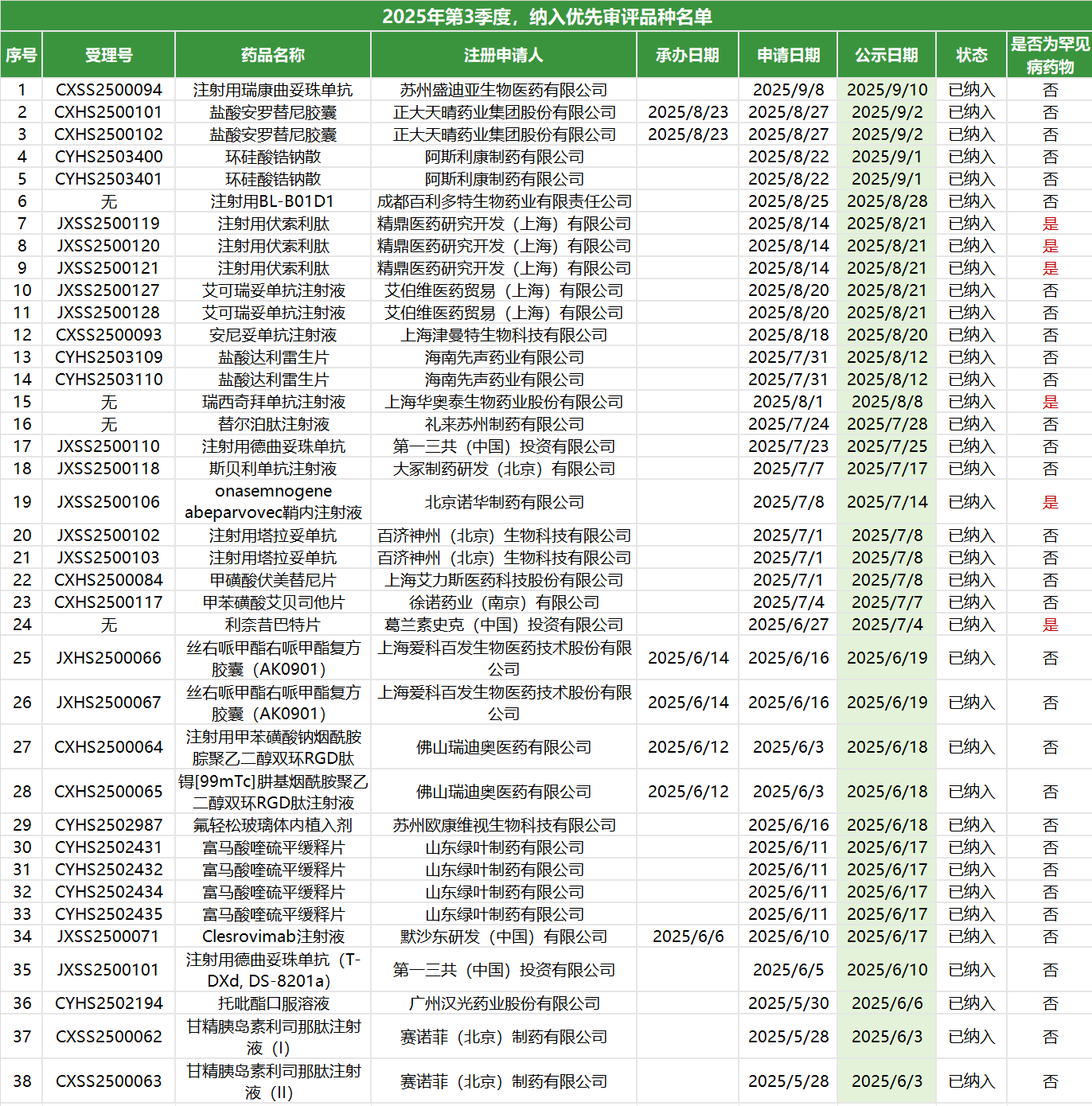Click the table title 2025年第3季度 banner
1092x1106 pixels.
point(546,16)
